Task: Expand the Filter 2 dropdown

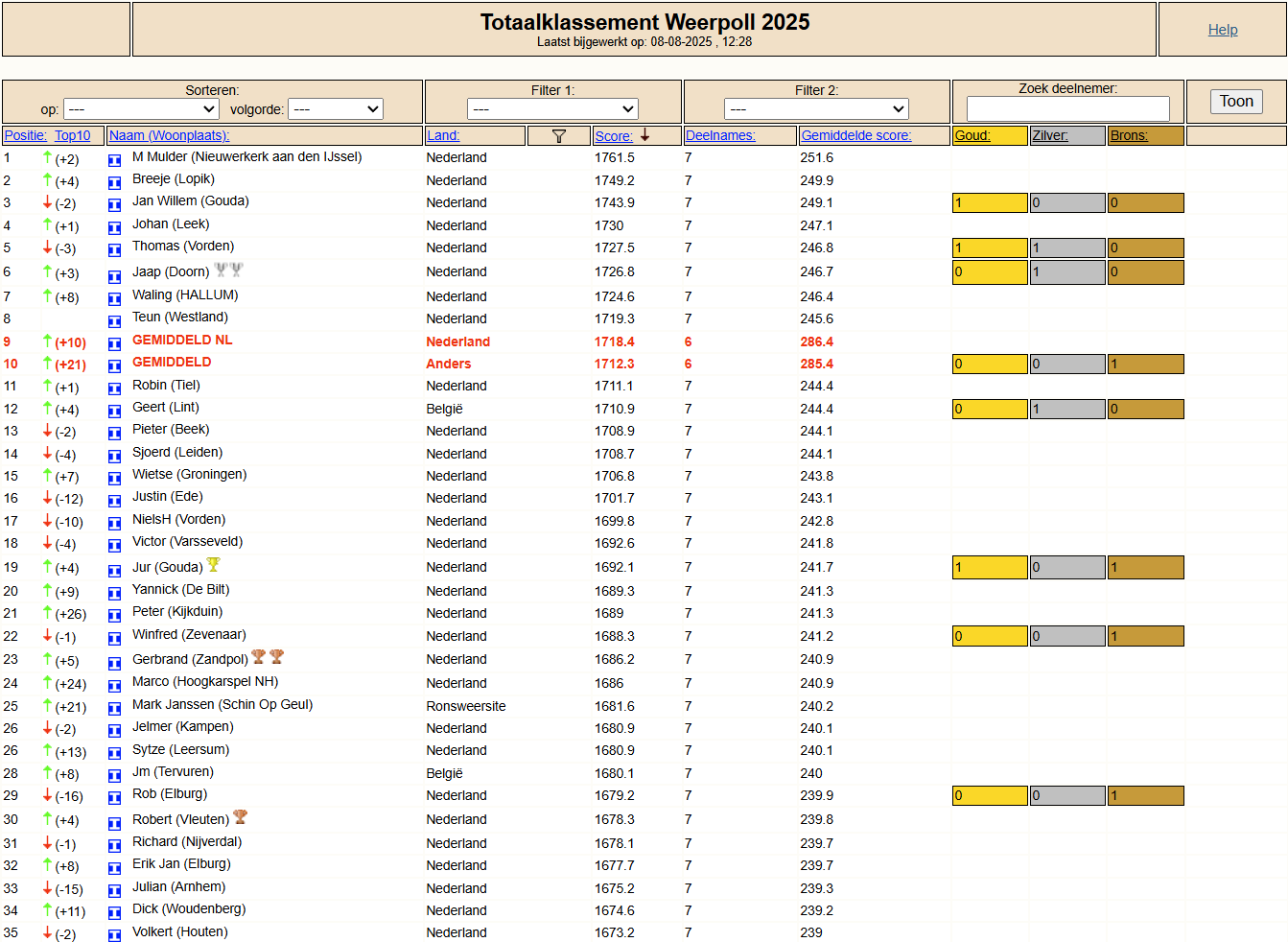Action: pyautogui.click(x=816, y=109)
